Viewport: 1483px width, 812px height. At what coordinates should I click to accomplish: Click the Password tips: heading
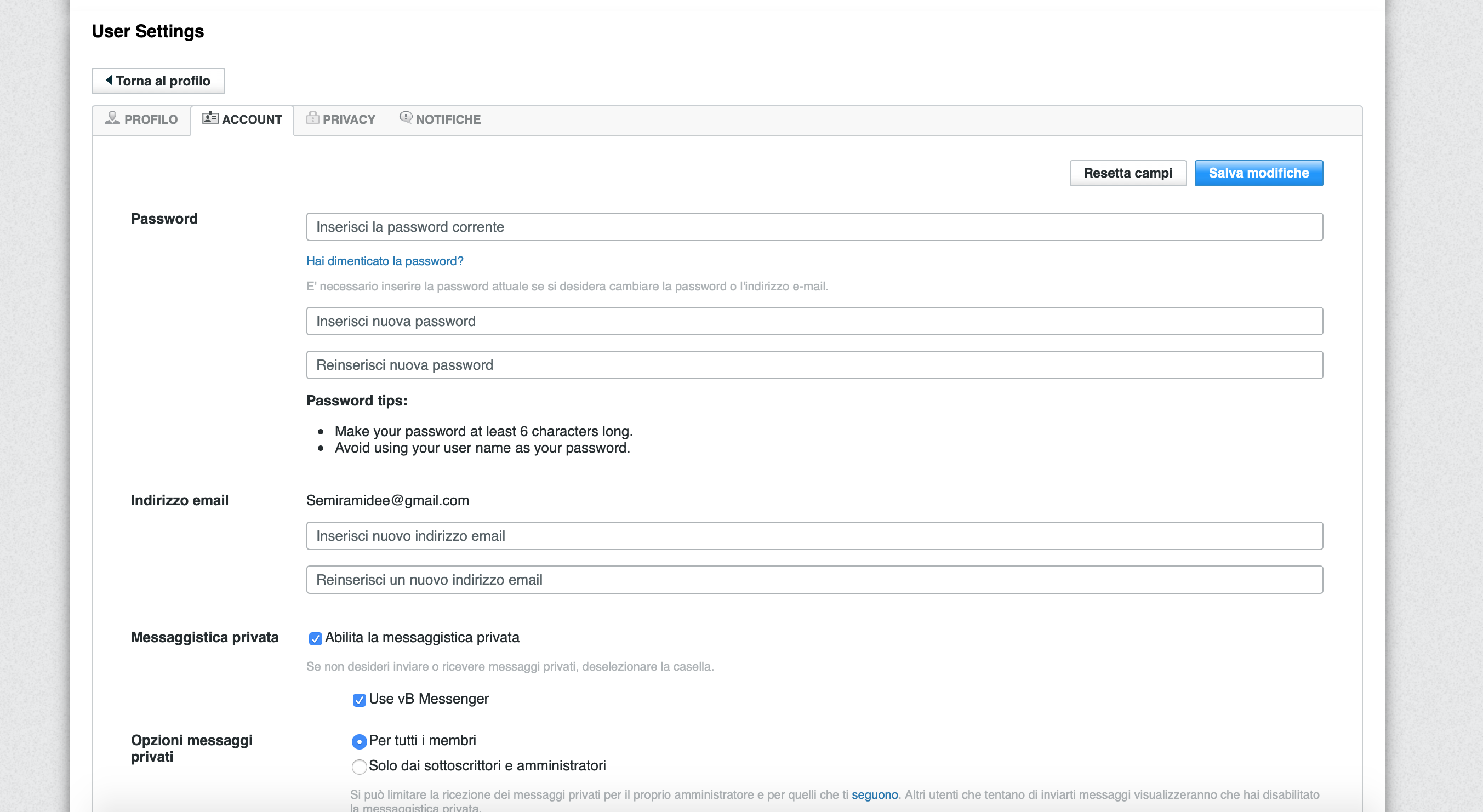(357, 401)
